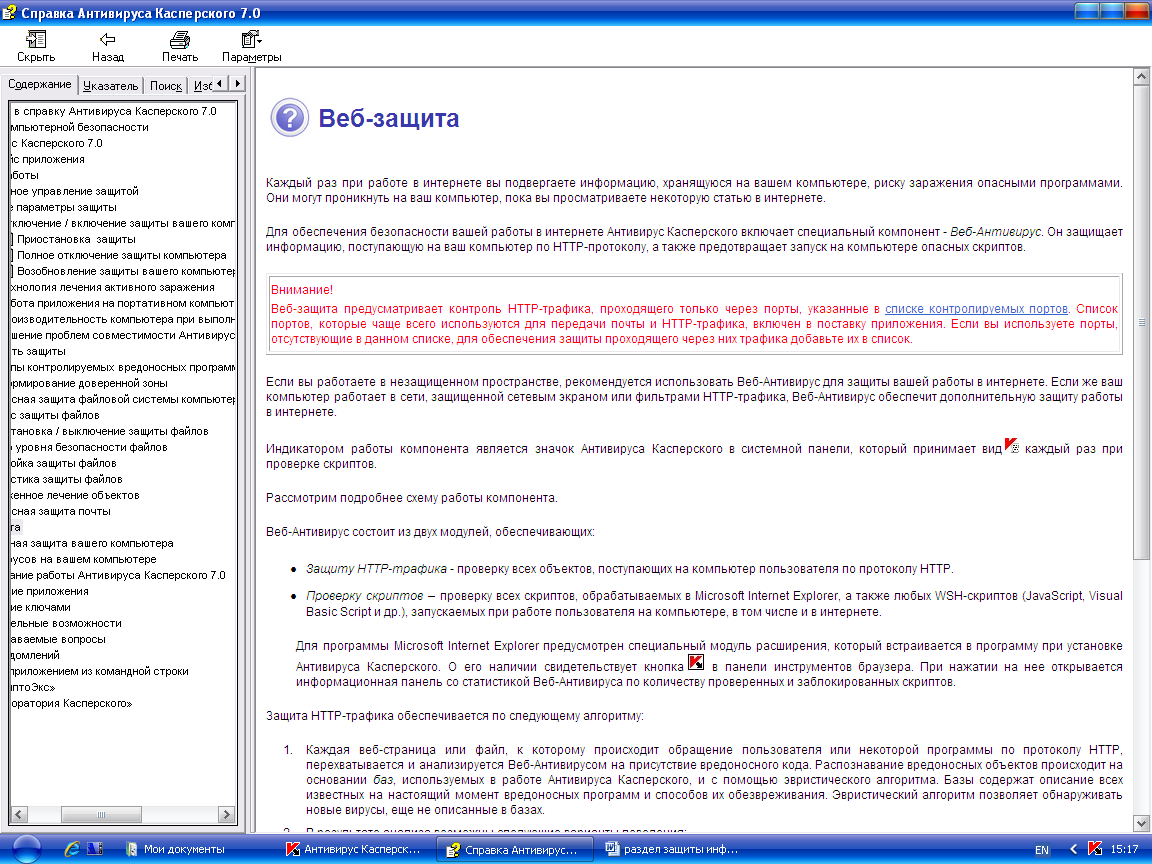Viewport: 1152px width, 864px height.
Task: Select the 'справку Антивируса Касперского 7.0' tree item
Action: pos(115,111)
